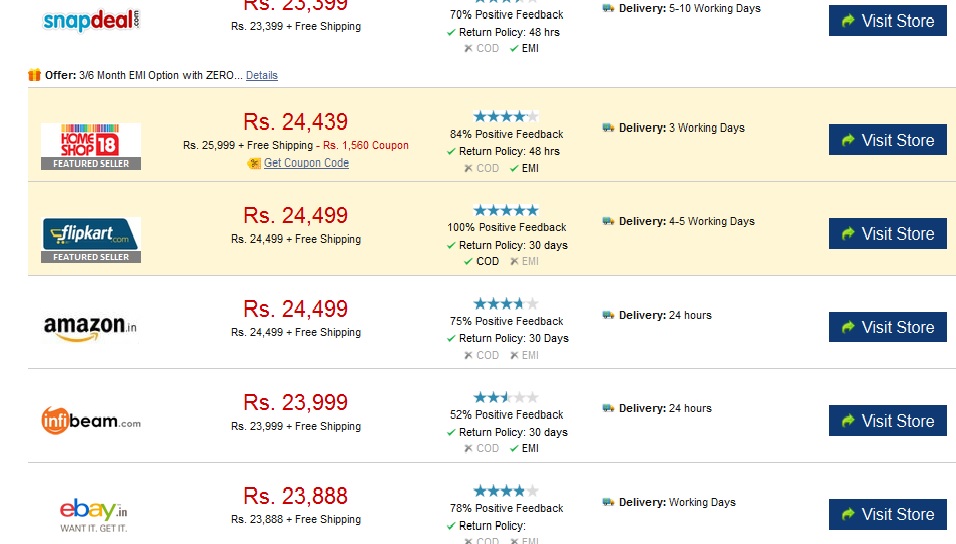Visit Store for Flipkart listing
Viewport: 956px width, 544px height.
pyautogui.click(x=888, y=234)
